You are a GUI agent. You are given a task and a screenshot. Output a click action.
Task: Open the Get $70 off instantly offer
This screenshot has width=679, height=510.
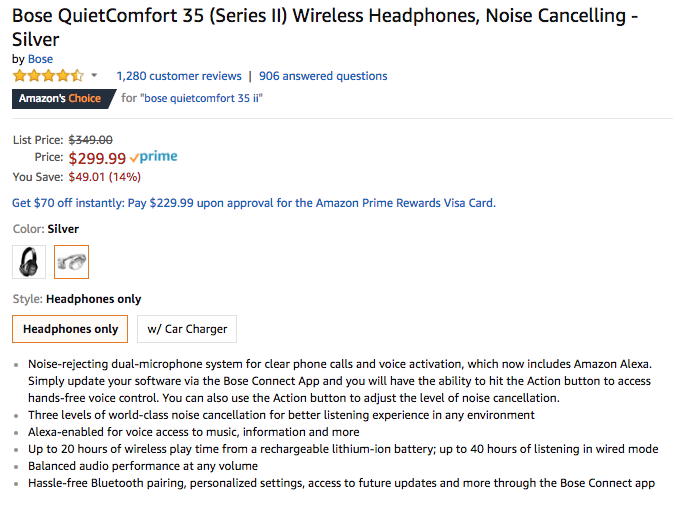pyautogui.click(x=253, y=202)
